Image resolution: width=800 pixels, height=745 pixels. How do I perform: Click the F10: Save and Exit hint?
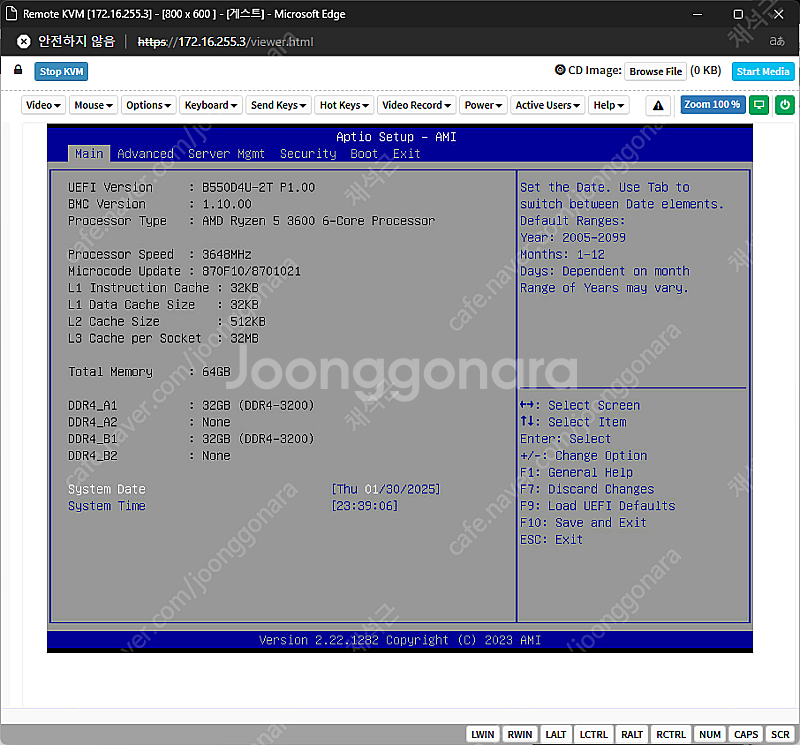pyautogui.click(x=583, y=523)
